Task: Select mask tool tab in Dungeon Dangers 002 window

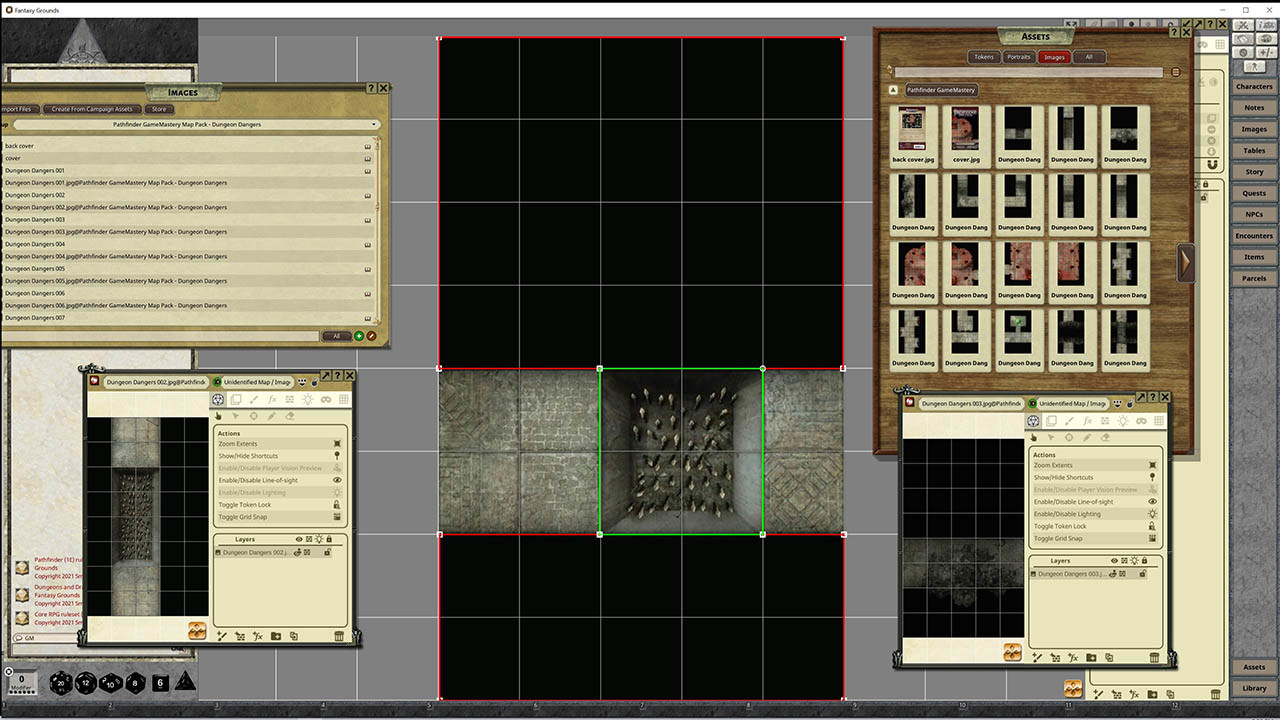Action: (290, 400)
